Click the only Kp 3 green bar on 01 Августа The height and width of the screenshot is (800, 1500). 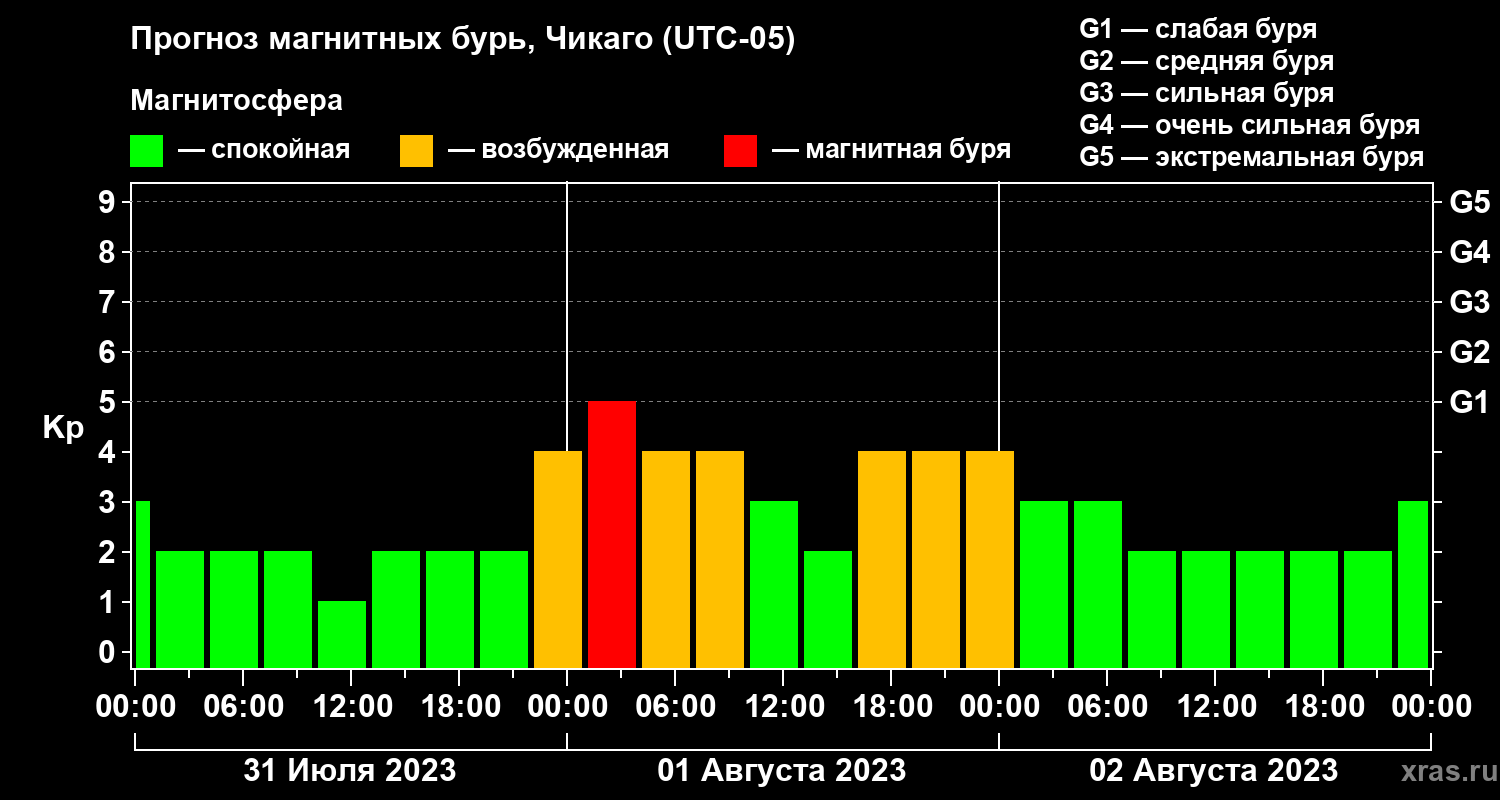point(774,584)
